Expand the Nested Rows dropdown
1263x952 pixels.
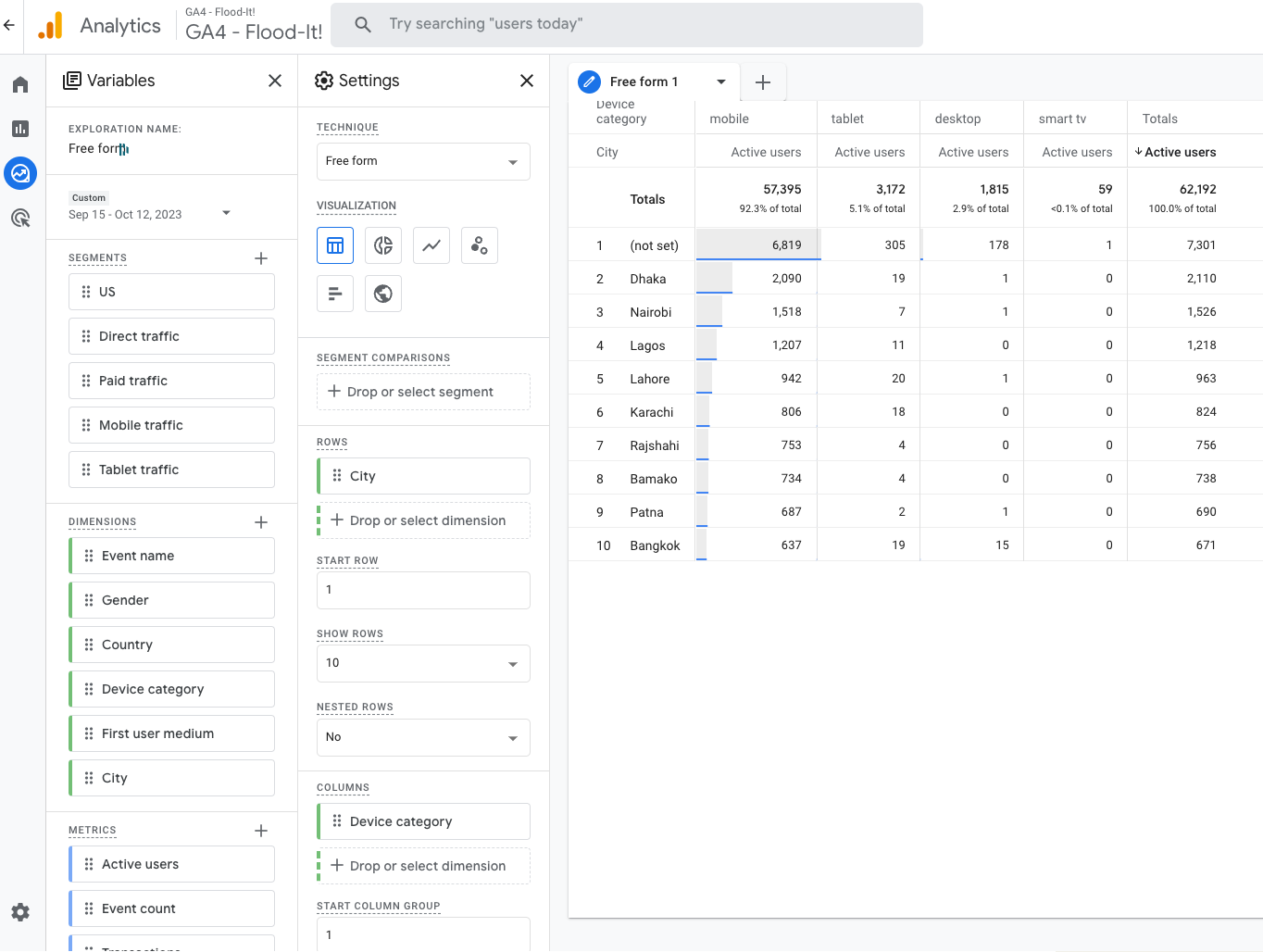click(423, 737)
